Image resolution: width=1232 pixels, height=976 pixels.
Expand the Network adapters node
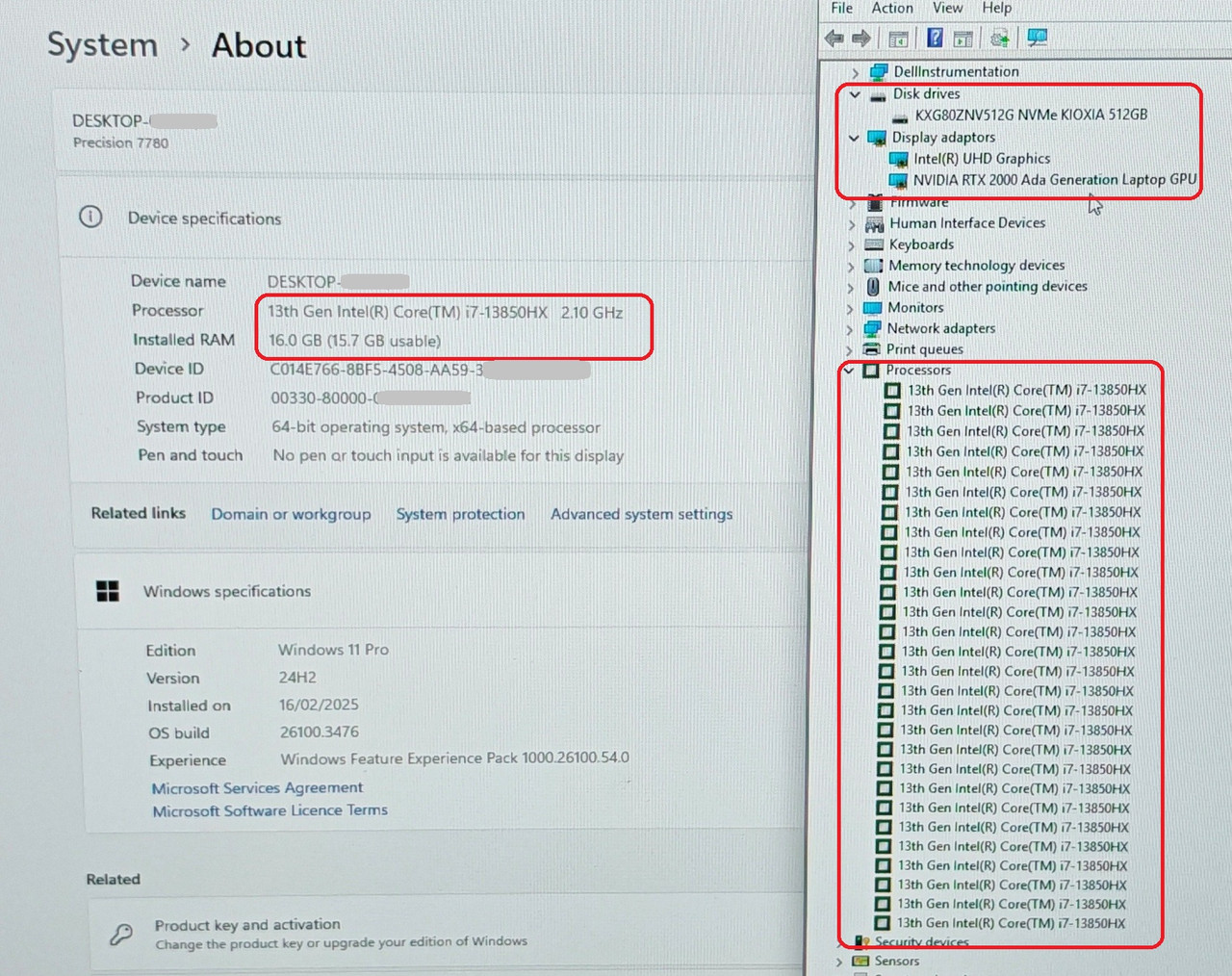[849, 329]
